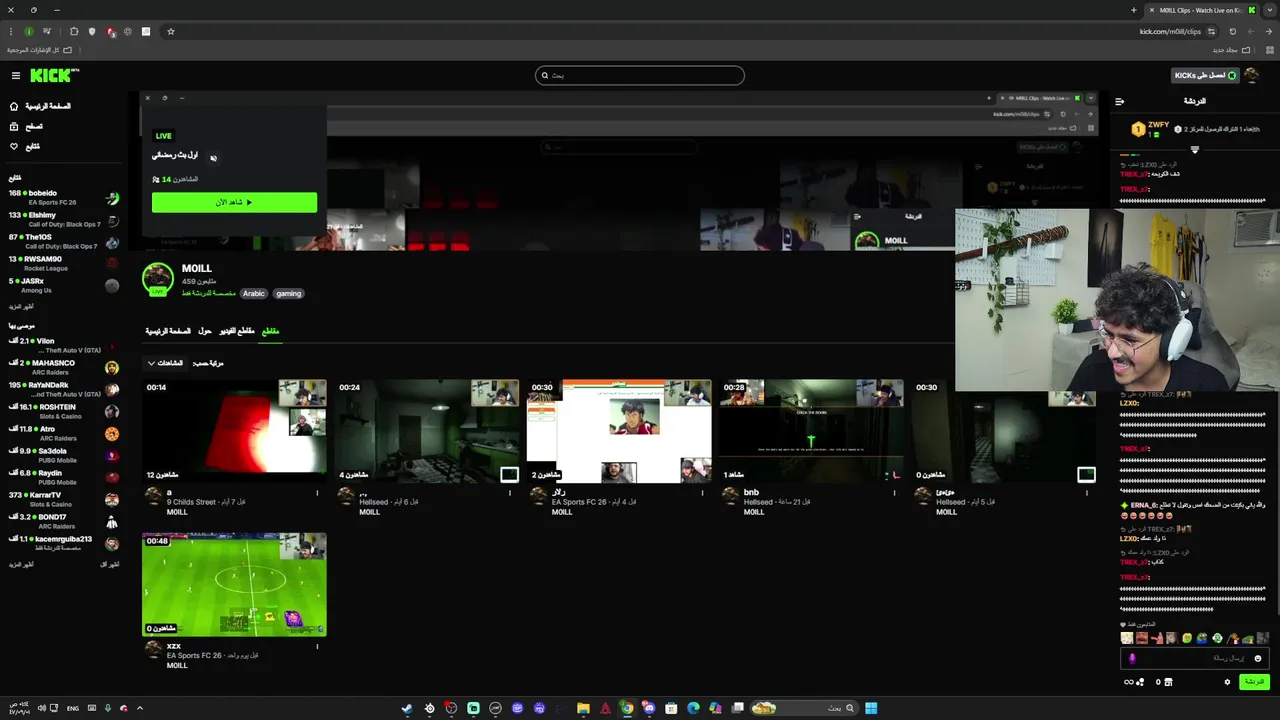Screen dimensions: 1280x720
Task: Bookmark this page with the star icon
Action: (x=171, y=31)
